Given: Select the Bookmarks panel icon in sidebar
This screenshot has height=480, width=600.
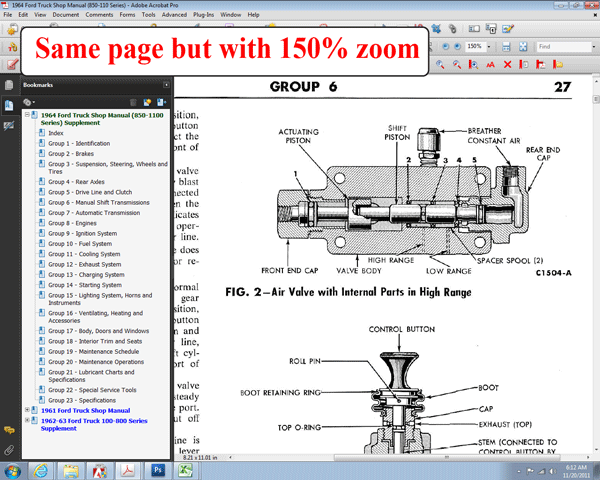Looking at the screenshot, I should click(x=9, y=105).
